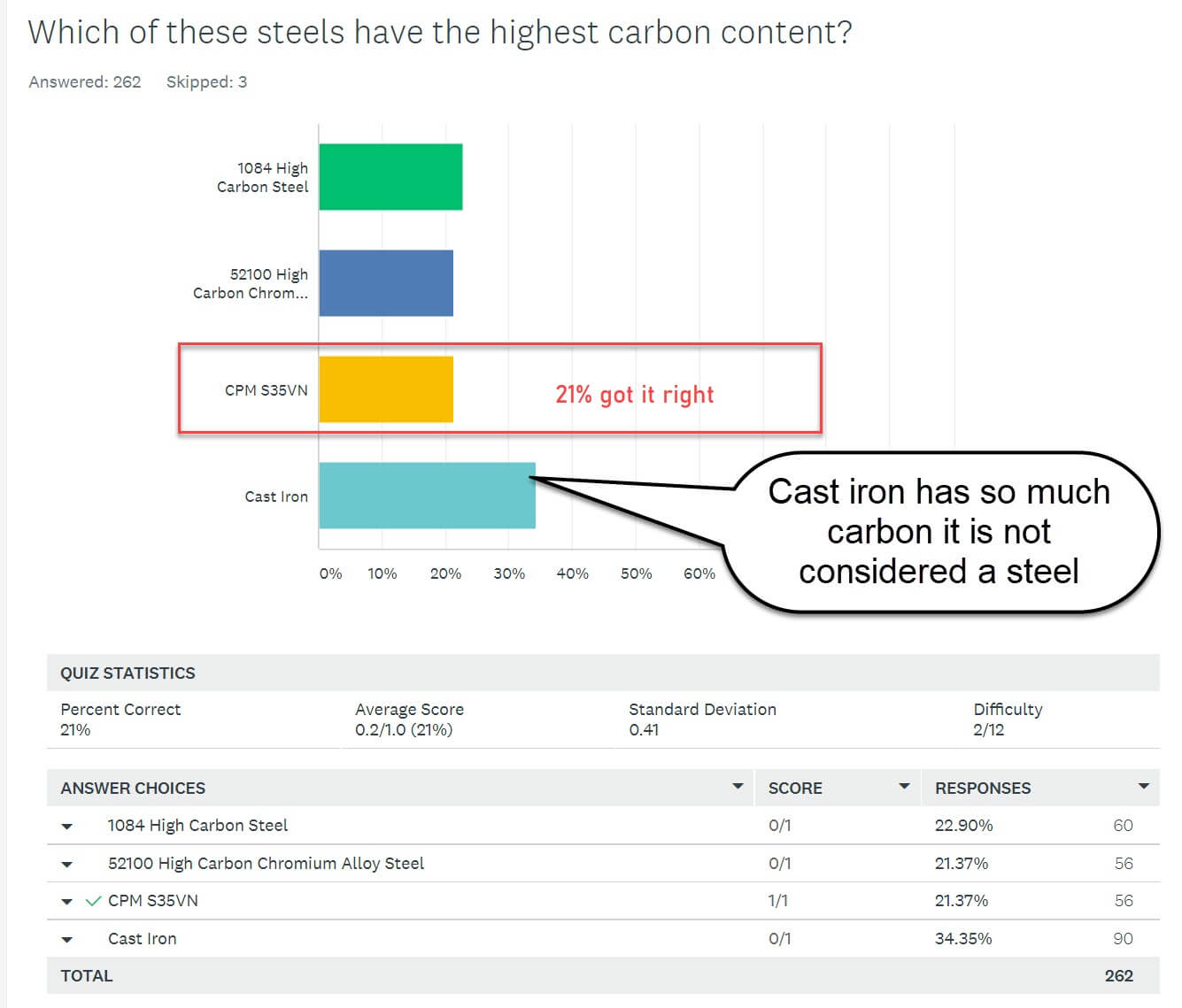The width and height of the screenshot is (1182, 1008).
Task: Click the blue 52100 chart bar
Action: coord(386,283)
